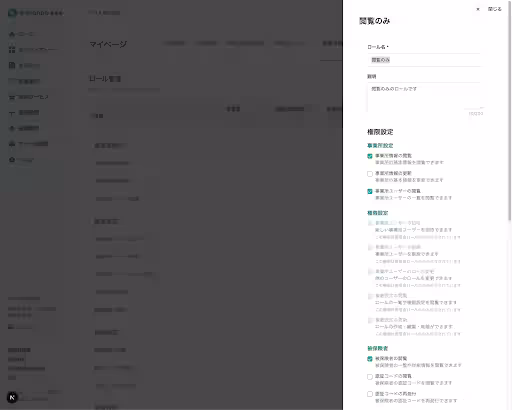The image size is (512, 410).
Task: Select the building icon in the sidebar
Action: tap(12, 65)
